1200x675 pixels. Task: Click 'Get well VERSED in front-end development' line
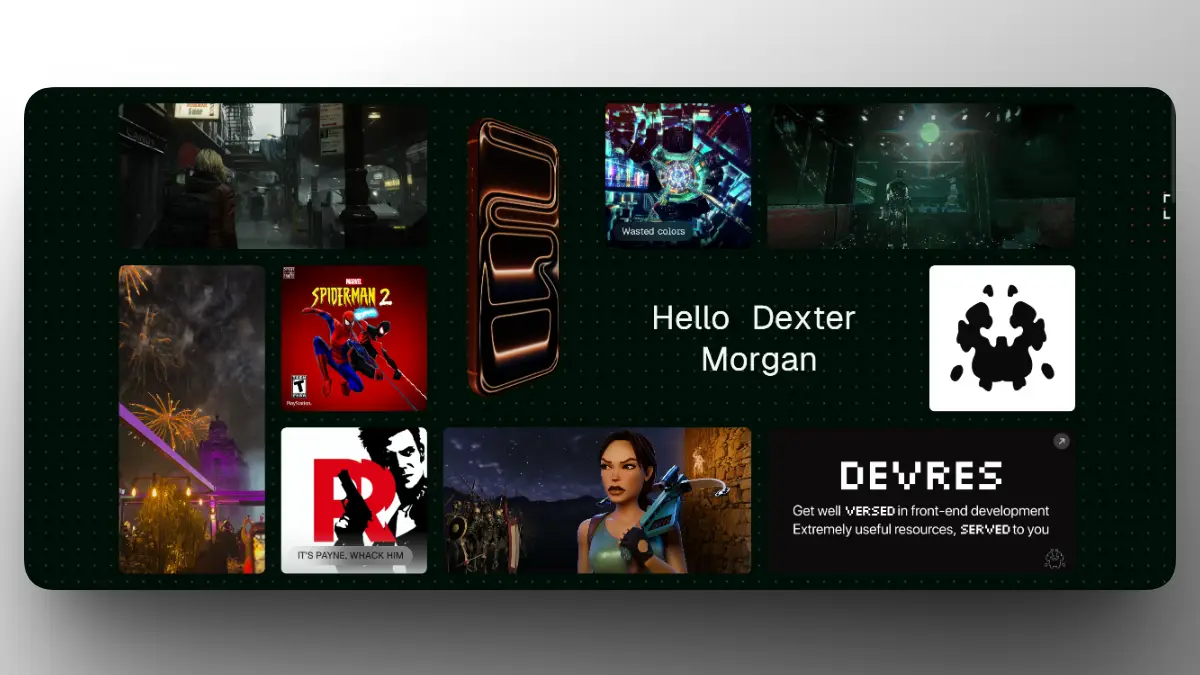(x=921, y=510)
